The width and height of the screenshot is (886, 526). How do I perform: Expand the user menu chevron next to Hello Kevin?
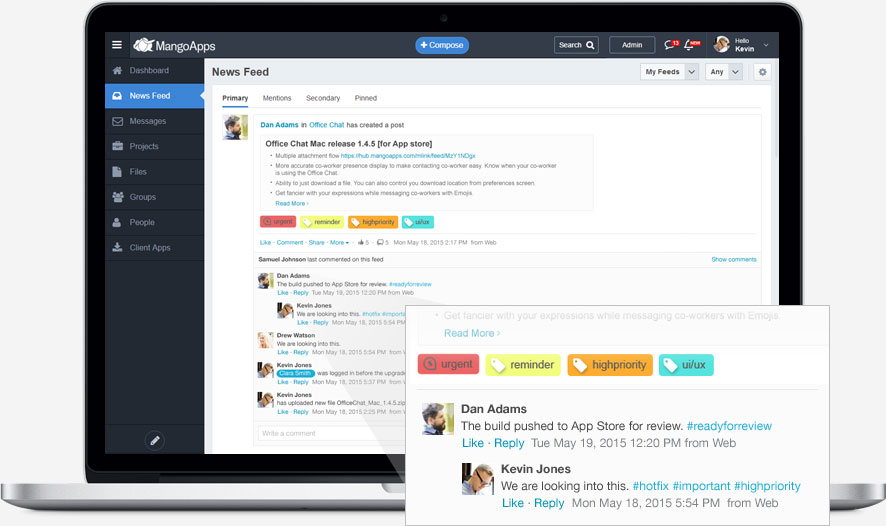tap(766, 45)
